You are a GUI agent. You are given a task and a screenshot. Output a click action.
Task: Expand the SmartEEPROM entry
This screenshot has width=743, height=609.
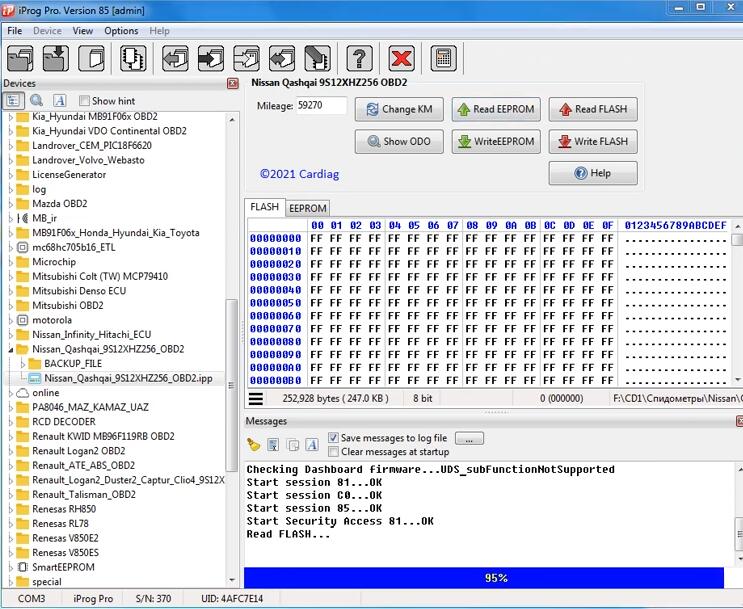click(x=10, y=567)
